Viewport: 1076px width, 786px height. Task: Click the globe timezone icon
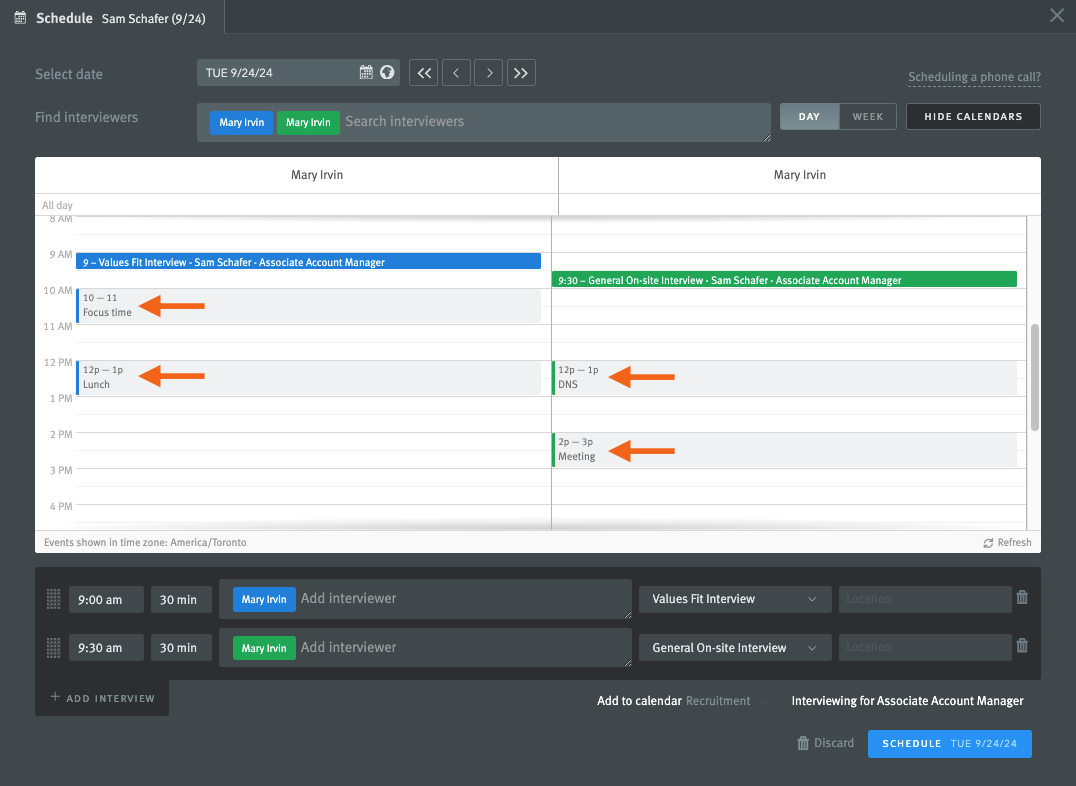[387, 72]
